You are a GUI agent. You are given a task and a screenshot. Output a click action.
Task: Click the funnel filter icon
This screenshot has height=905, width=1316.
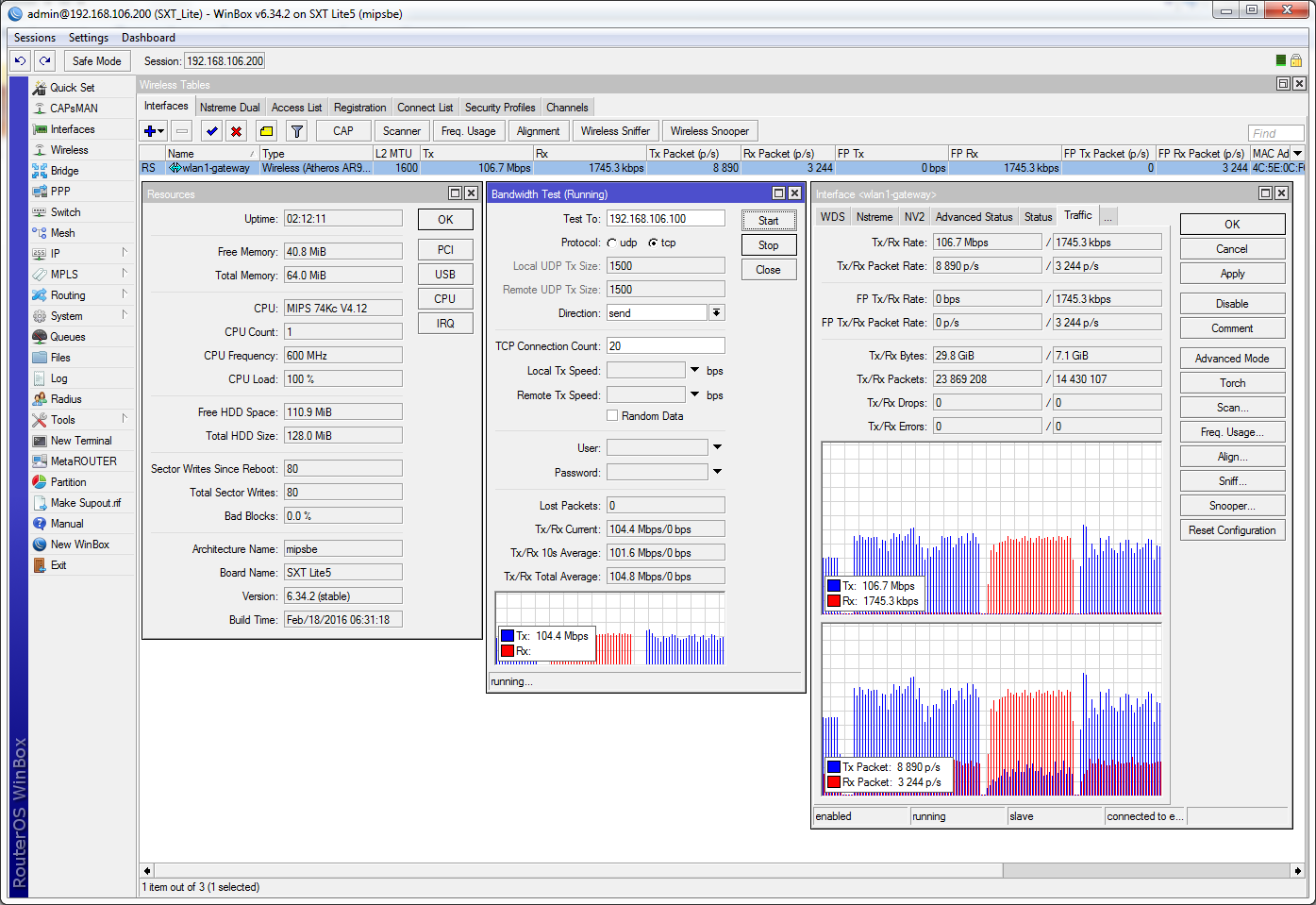tap(297, 131)
